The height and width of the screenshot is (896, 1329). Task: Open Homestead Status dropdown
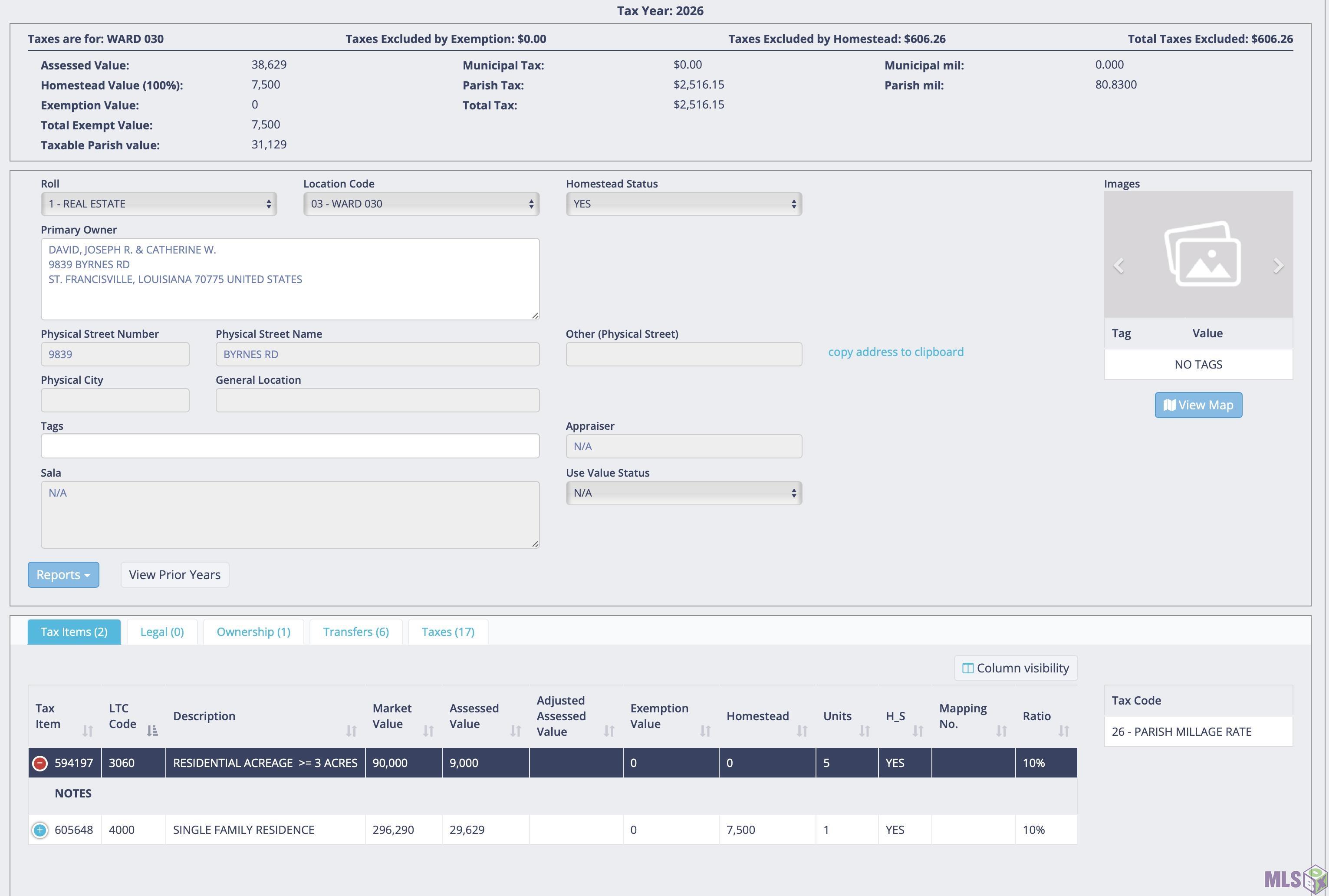(683, 204)
